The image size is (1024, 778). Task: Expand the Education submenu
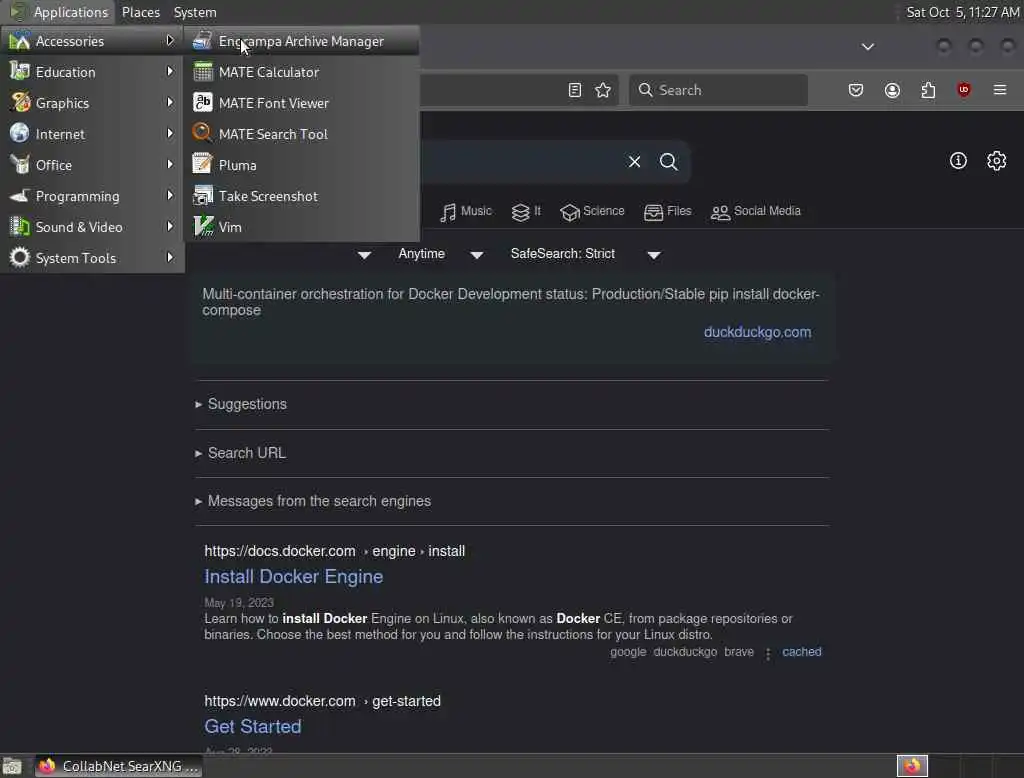(x=92, y=72)
